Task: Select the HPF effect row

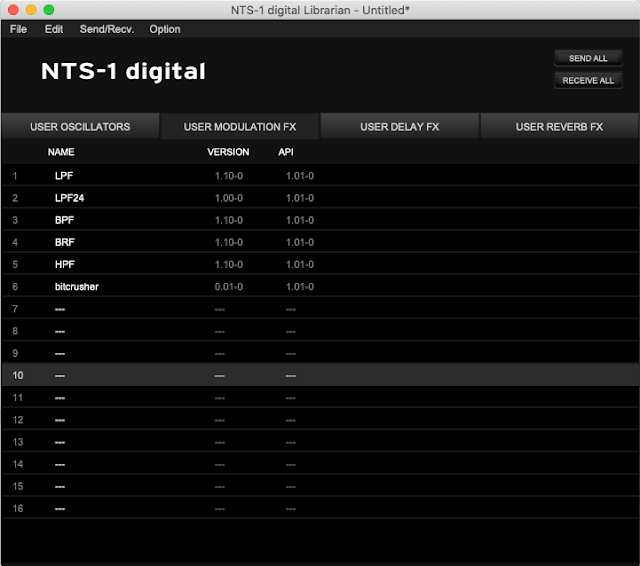Action: coord(320,264)
